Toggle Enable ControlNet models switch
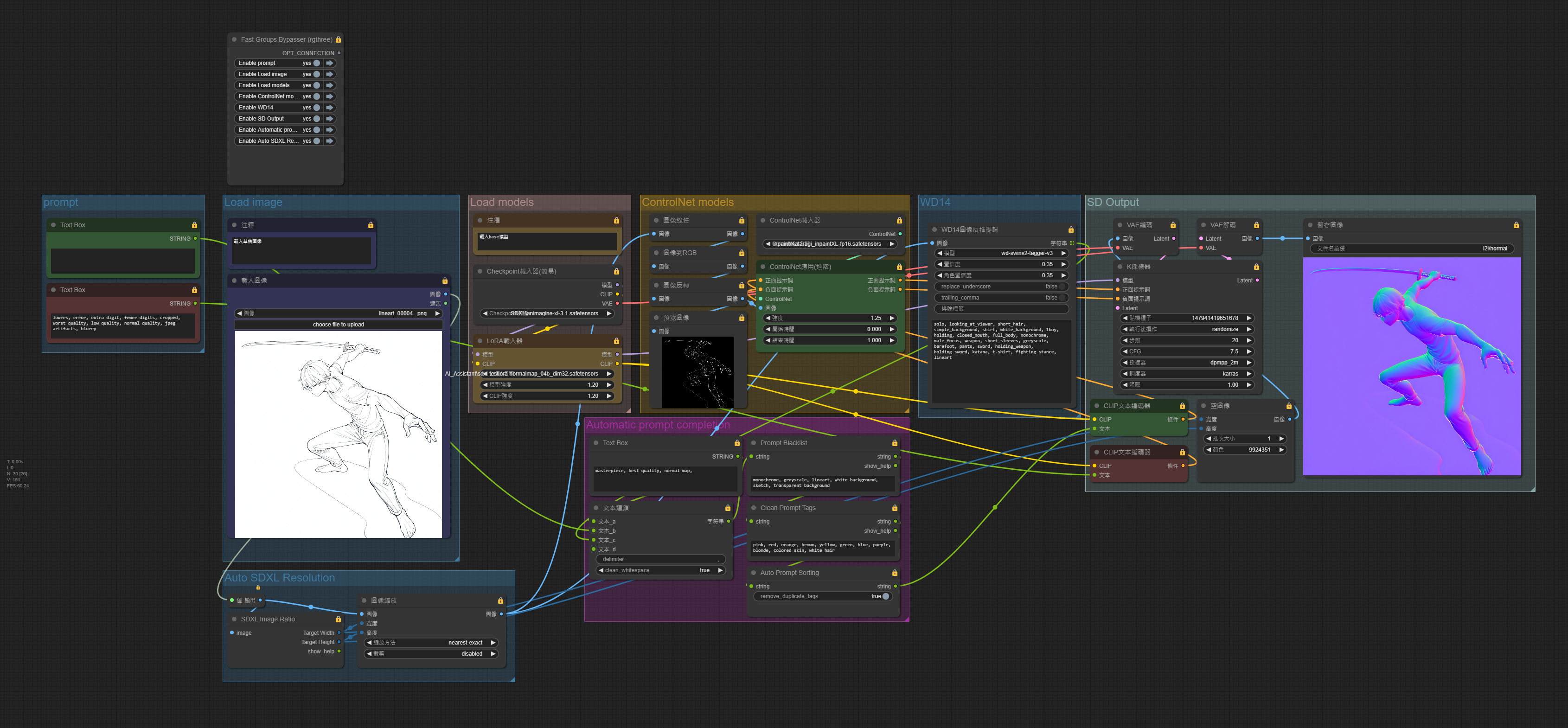 coord(316,96)
